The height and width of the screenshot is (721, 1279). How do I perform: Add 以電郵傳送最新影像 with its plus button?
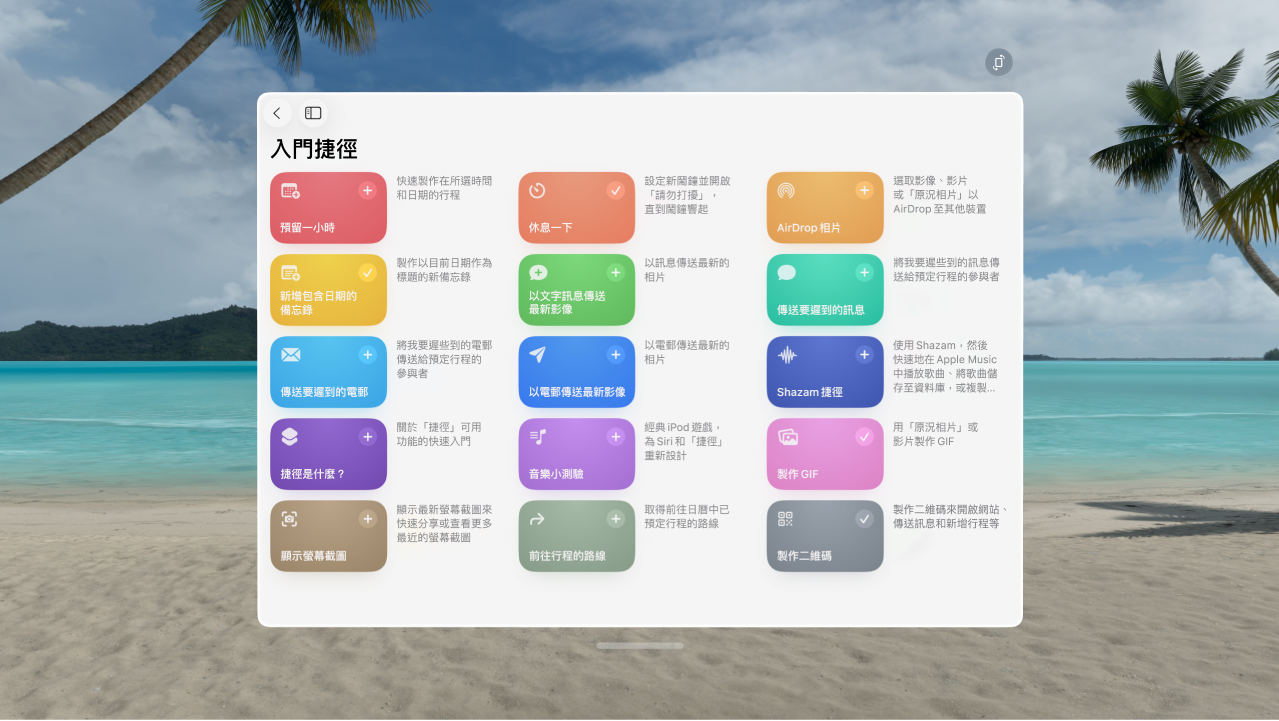(x=615, y=354)
